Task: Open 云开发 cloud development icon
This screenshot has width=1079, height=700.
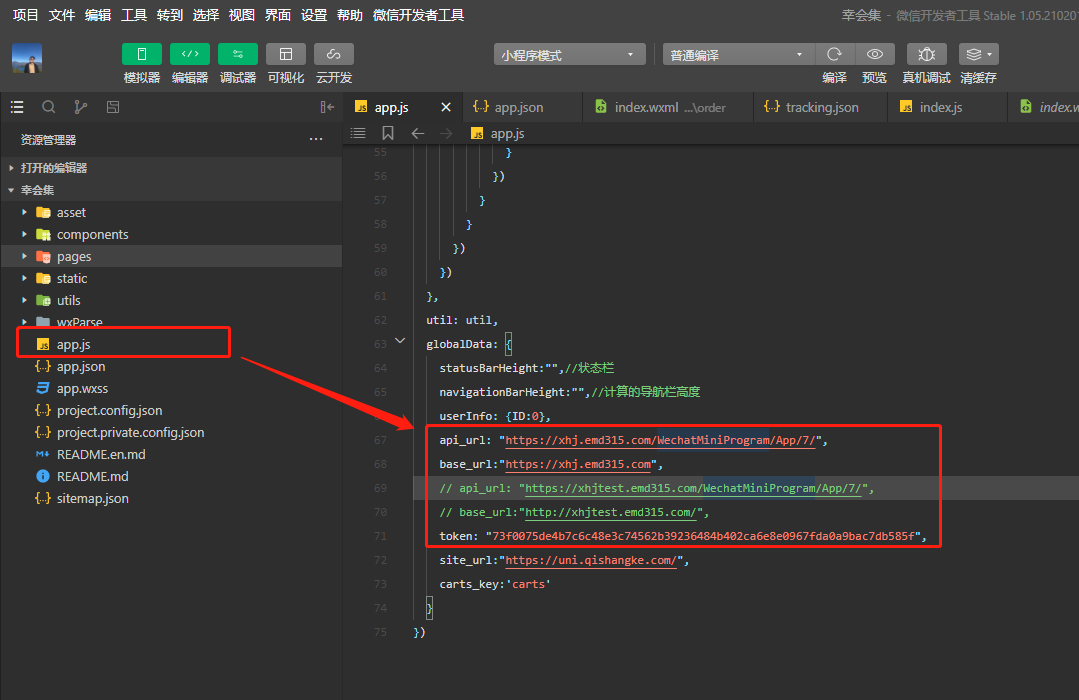Action: coord(334,54)
